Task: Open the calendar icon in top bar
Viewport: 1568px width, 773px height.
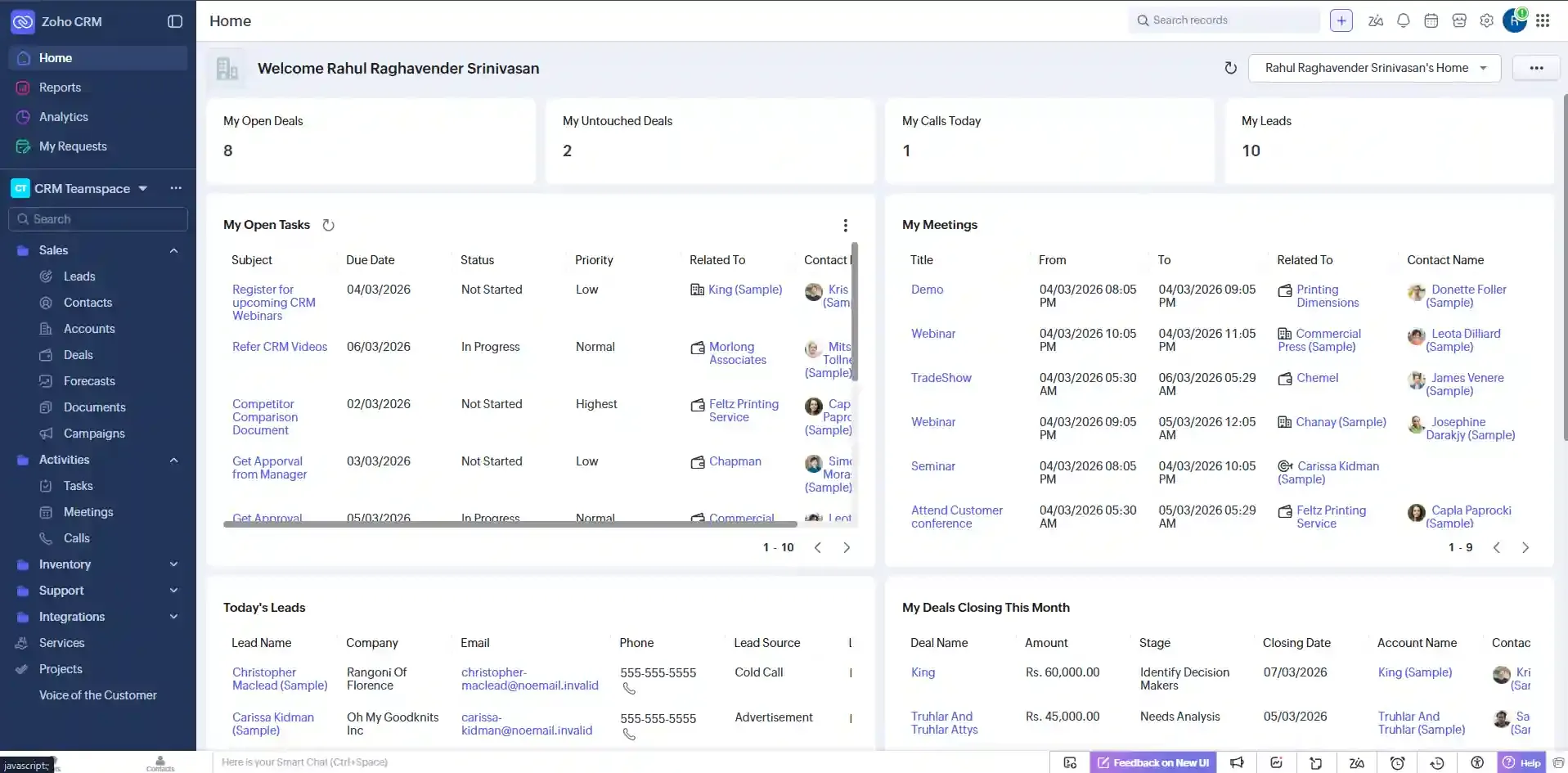Action: pos(1431,20)
